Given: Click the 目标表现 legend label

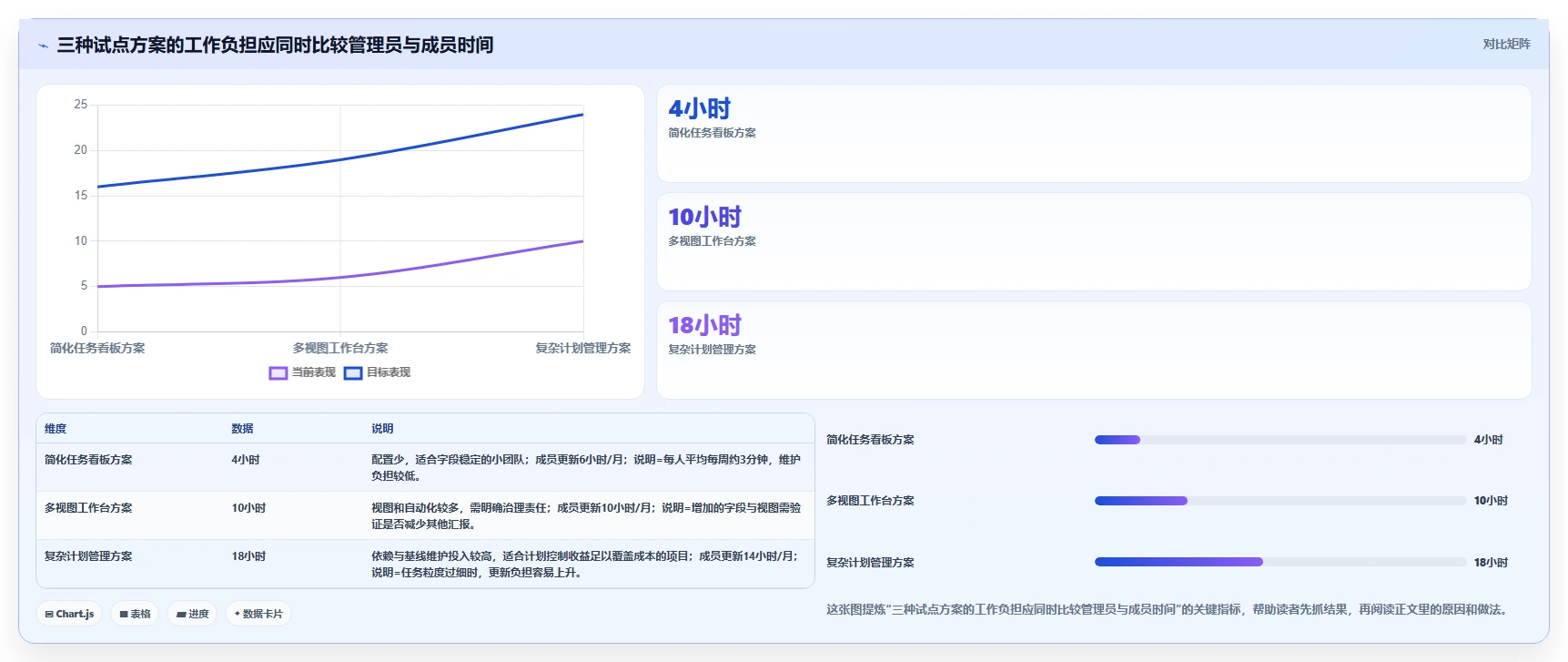Looking at the screenshot, I should [389, 372].
